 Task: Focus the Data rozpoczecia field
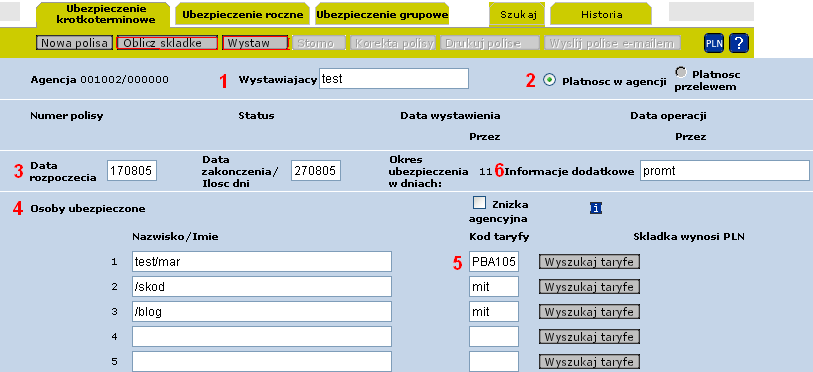coord(132,171)
